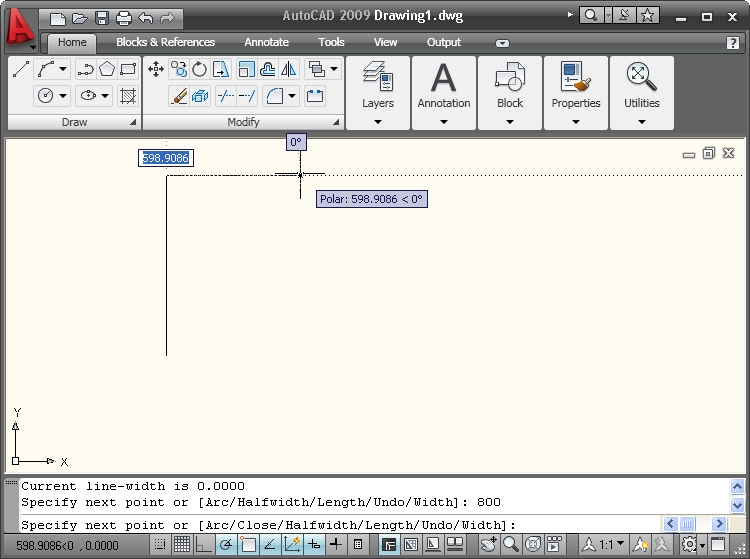Toggle automatic annotation scale update
Image resolution: width=750 pixels, height=559 pixels.
click(x=662, y=544)
